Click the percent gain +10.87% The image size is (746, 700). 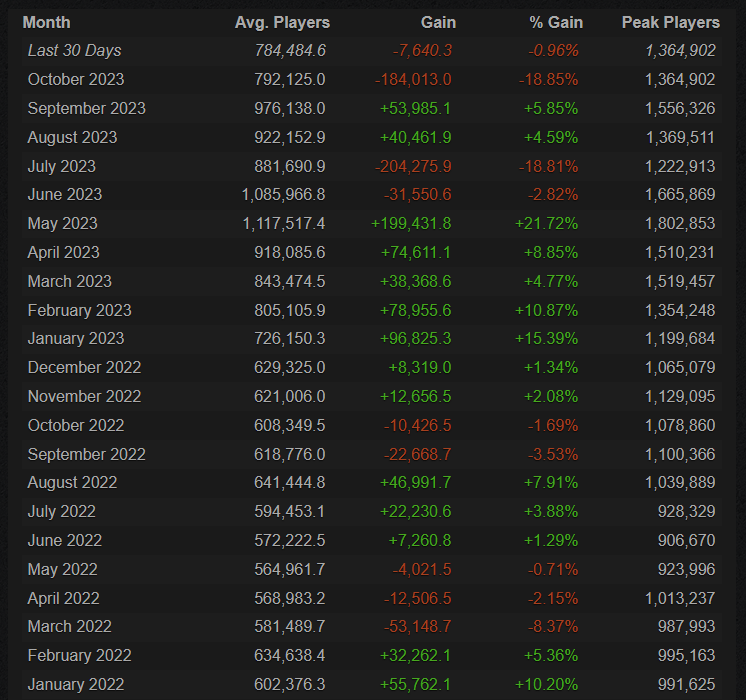pyautogui.click(x=547, y=311)
